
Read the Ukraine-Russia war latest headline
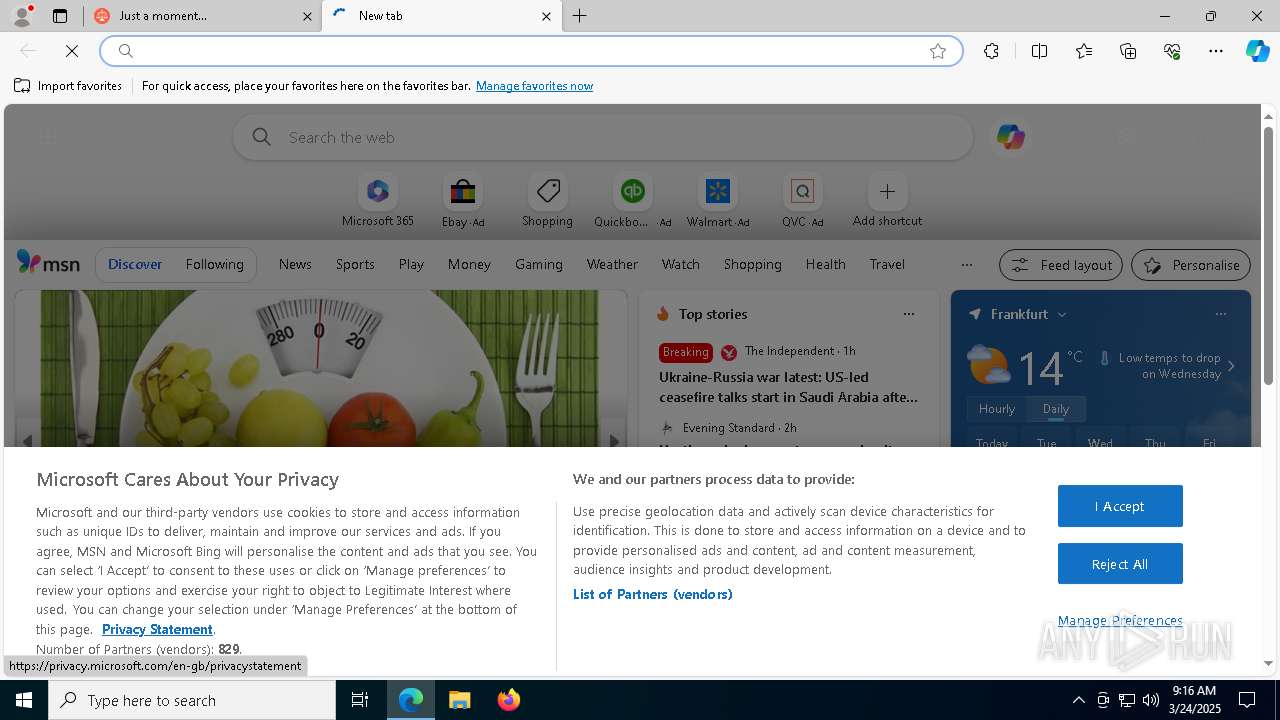tap(788, 387)
